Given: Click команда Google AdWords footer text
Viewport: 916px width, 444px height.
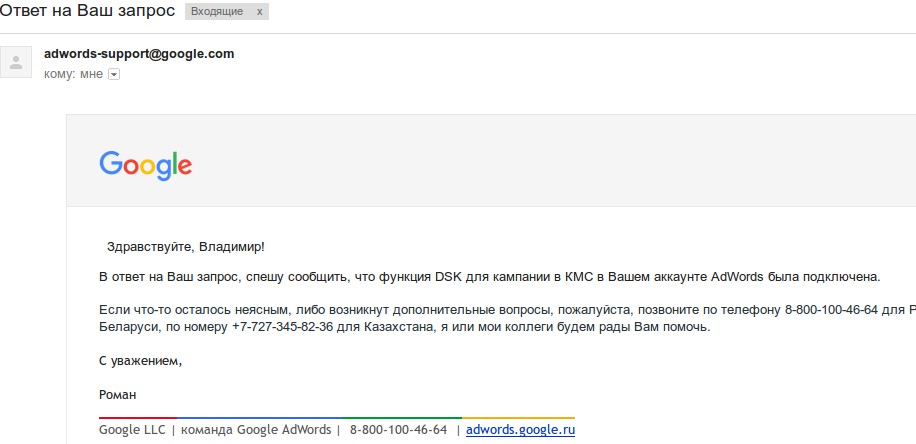Looking at the screenshot, I should click(256, 430).
